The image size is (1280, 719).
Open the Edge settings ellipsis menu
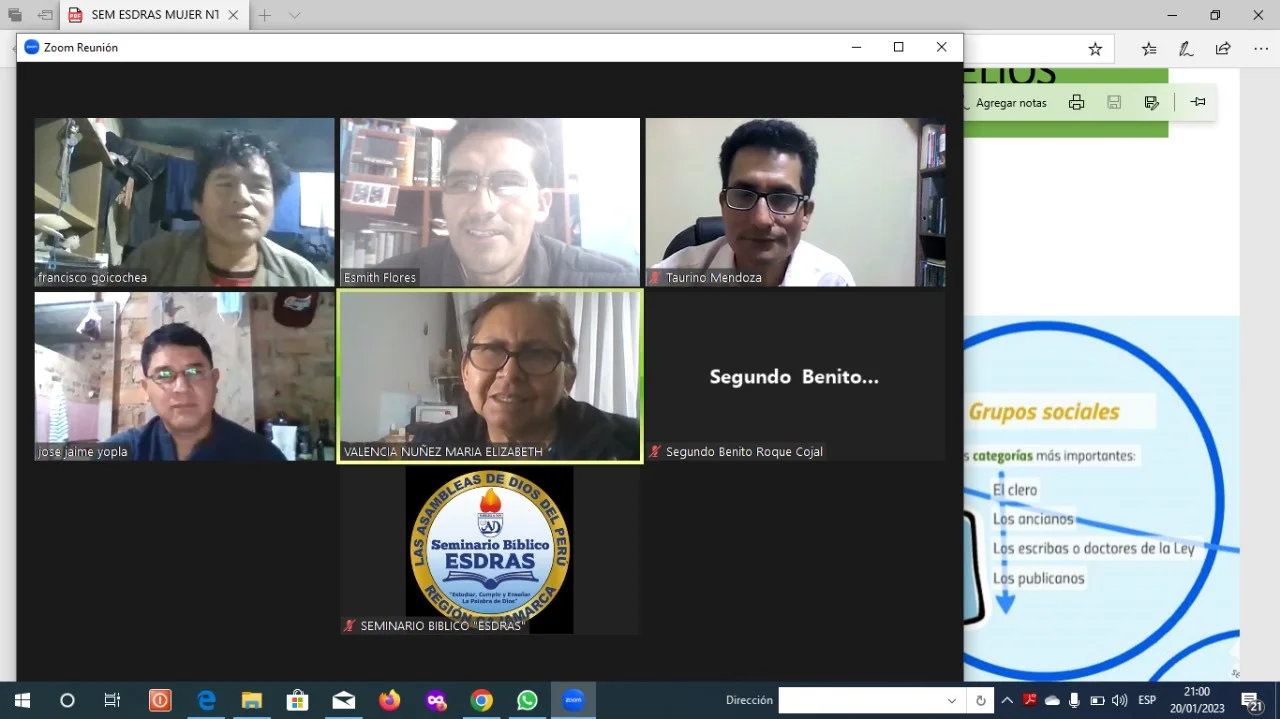tap(1261, 49)
